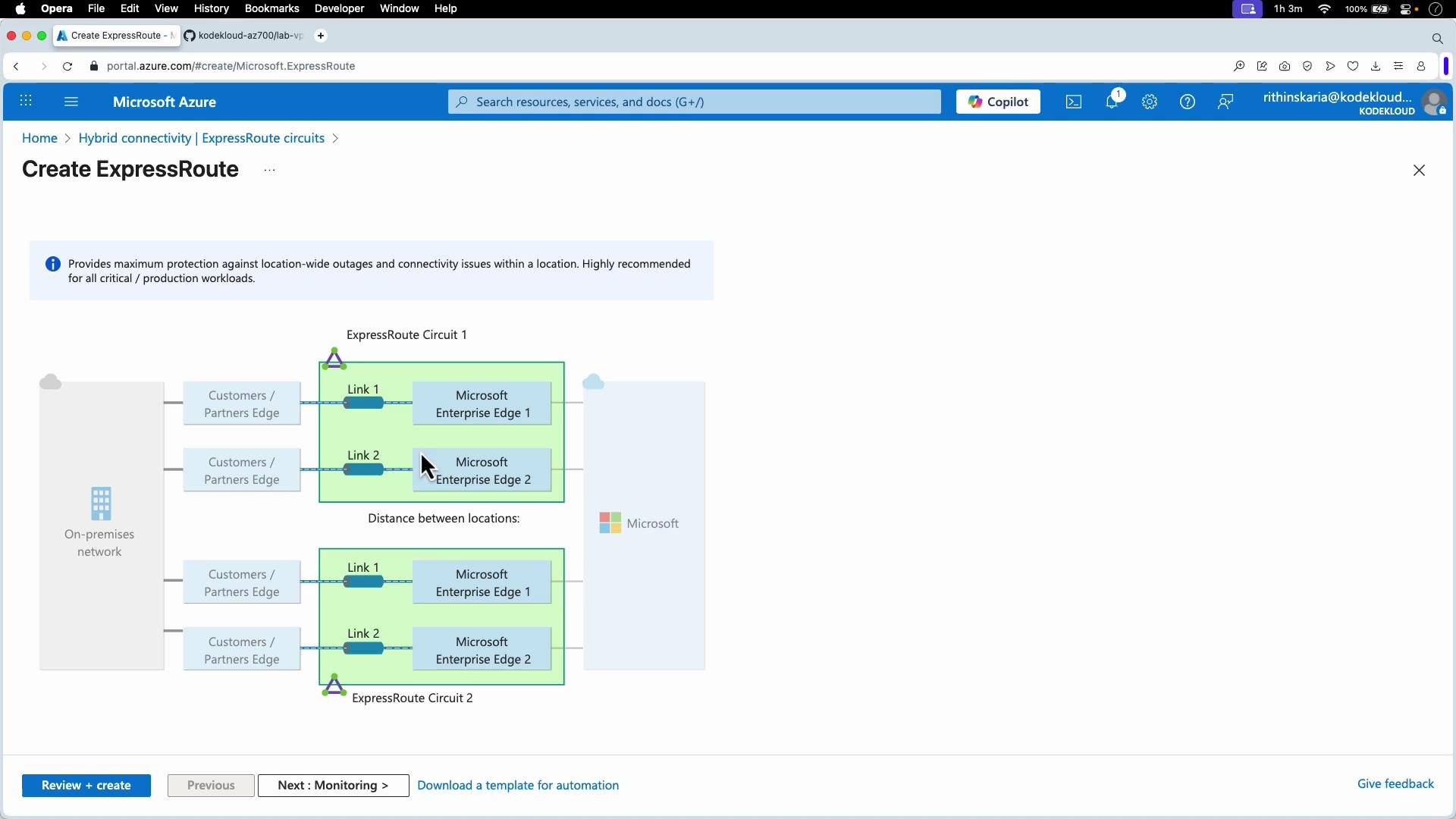
Task: Go to Home breadcrumb
Action: pos(39,138)
